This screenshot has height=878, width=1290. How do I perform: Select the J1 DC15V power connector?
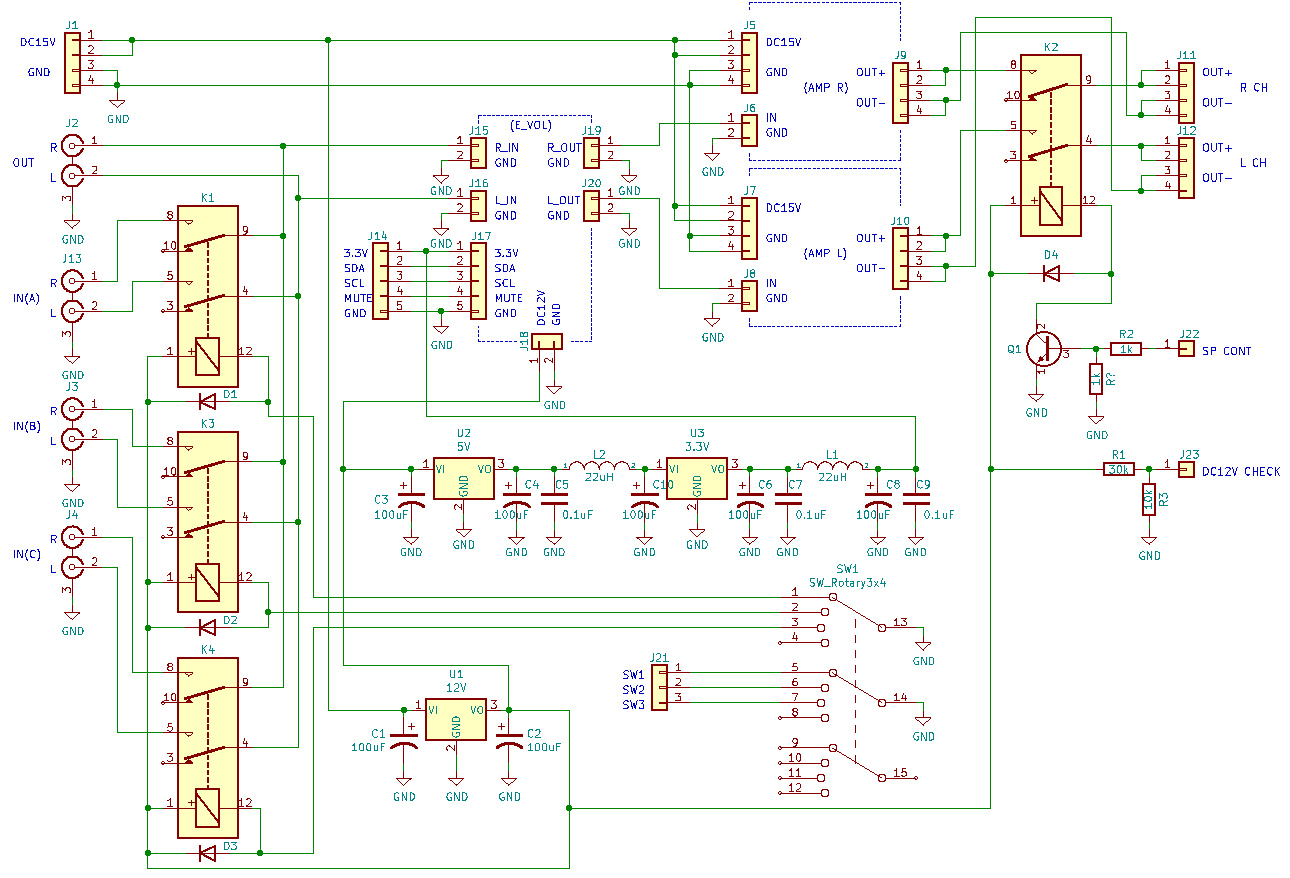[71, 60]
